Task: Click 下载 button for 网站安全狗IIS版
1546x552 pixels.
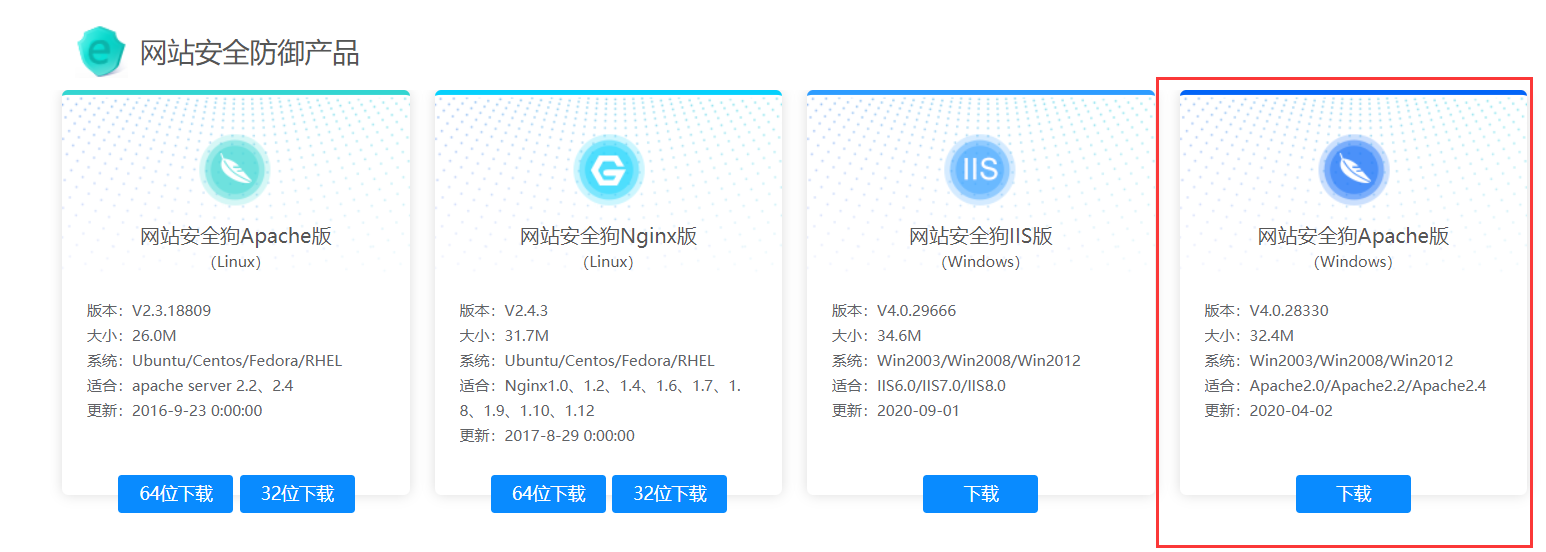Action: point(980,494)
